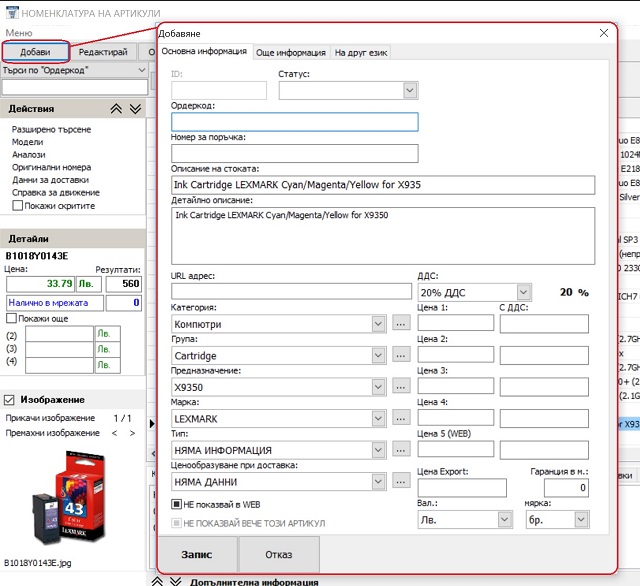Expand Действия panel with down chevrons
Screen dimensions: 640x586
tap(136, 109)
